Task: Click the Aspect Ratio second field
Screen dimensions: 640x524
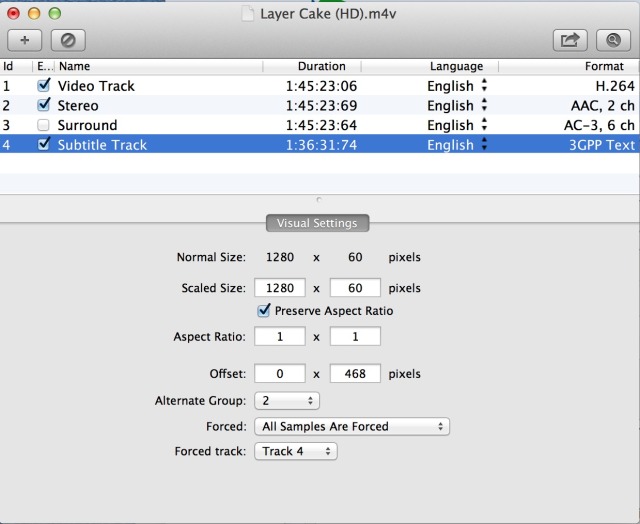Action: 355,336
